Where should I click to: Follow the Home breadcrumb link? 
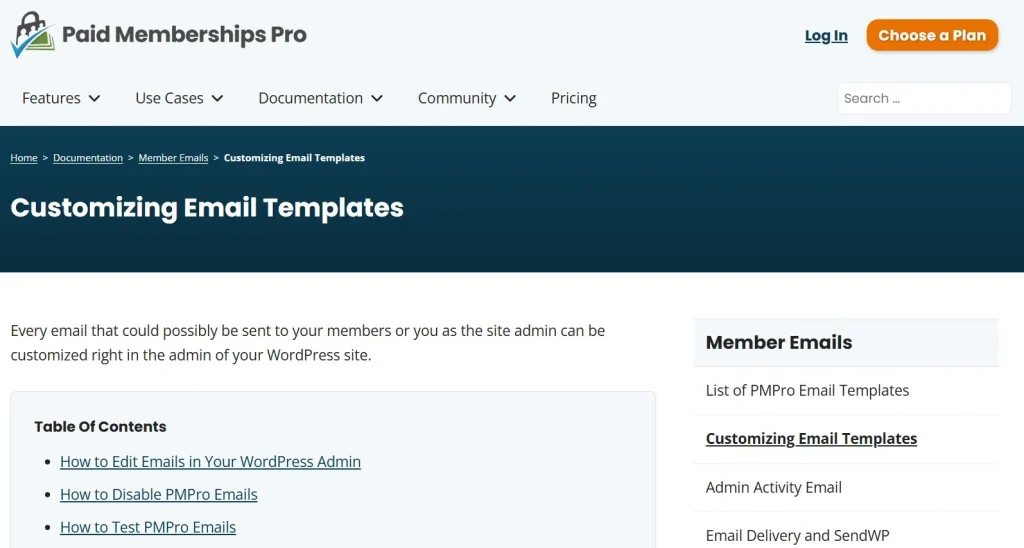(24, 157)
